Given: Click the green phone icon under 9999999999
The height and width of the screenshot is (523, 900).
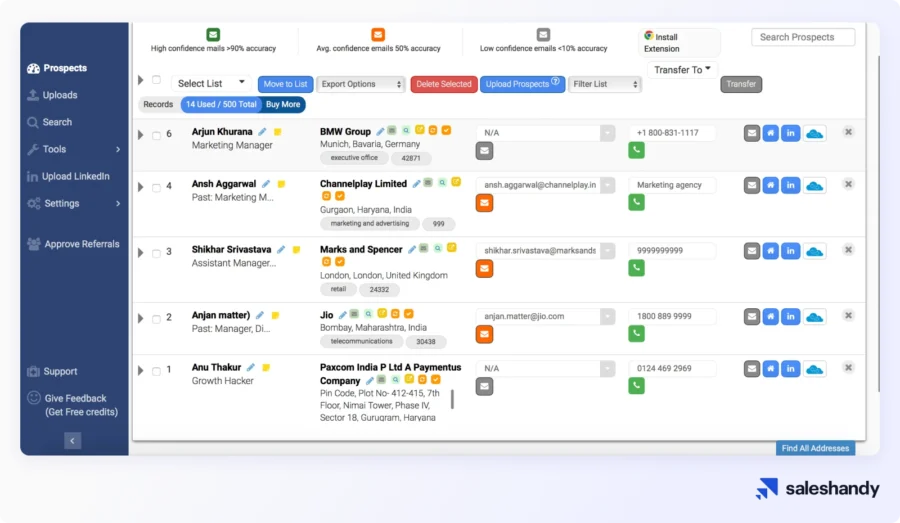Looking at the screenshot, I should coord(636,268).
